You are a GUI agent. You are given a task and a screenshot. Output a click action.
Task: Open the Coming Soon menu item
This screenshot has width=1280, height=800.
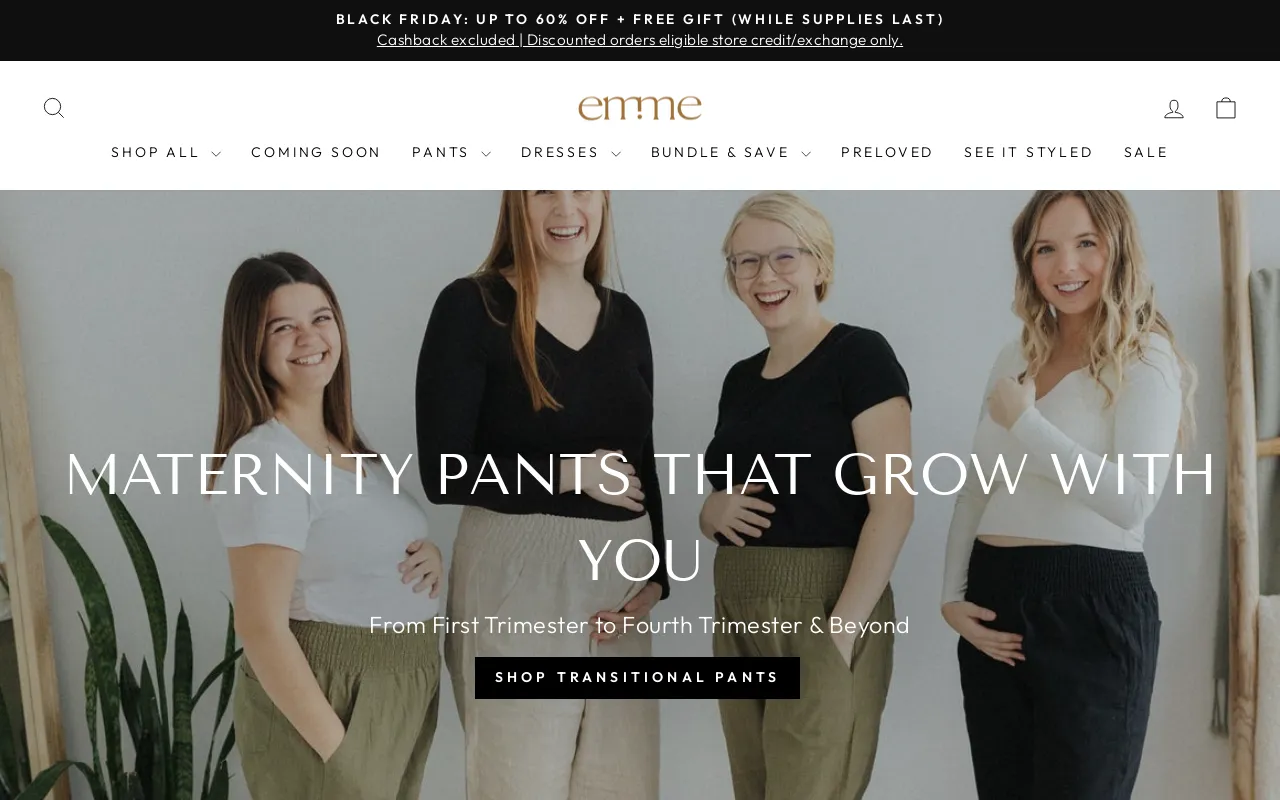[x=316, y=153]
